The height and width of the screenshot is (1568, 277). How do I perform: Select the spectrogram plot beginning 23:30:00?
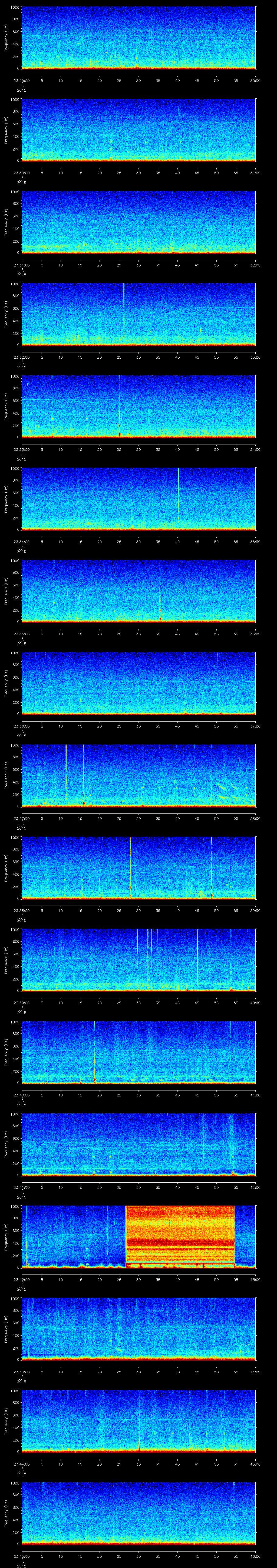tap(138, 130)
